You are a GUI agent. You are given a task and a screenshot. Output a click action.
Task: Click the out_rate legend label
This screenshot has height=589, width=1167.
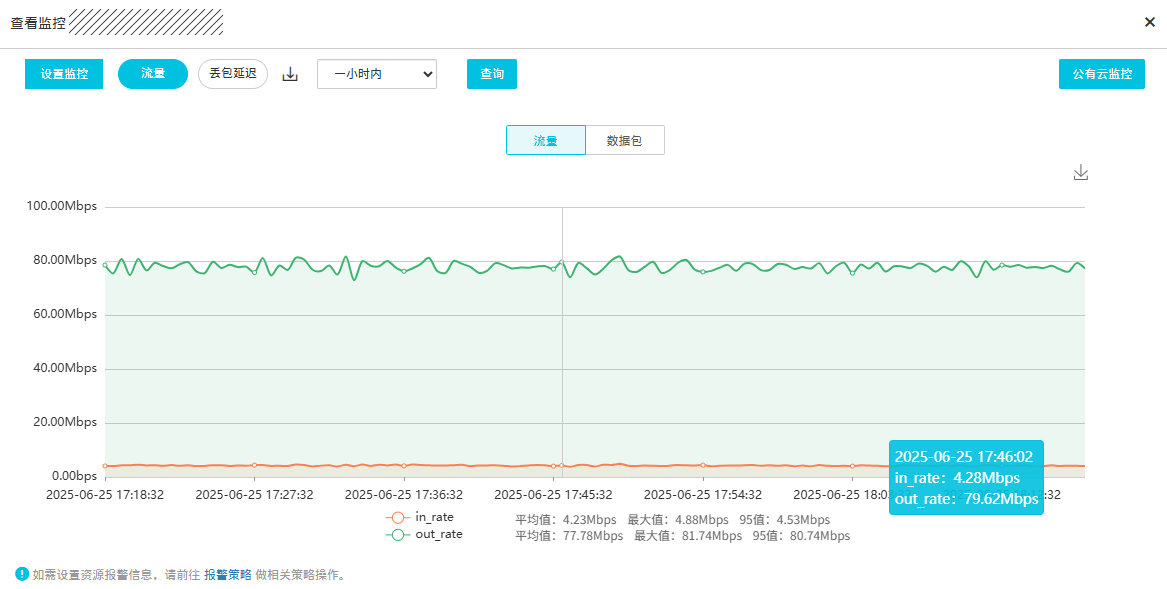point(438,535)
